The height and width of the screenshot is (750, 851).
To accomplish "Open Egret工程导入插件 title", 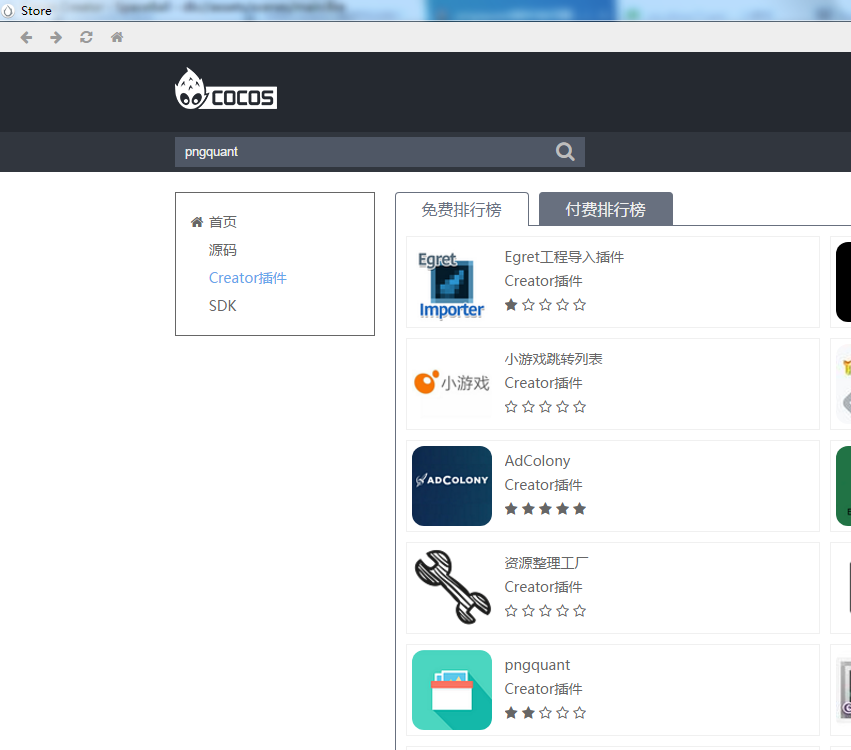I will (x=564, y=257).
